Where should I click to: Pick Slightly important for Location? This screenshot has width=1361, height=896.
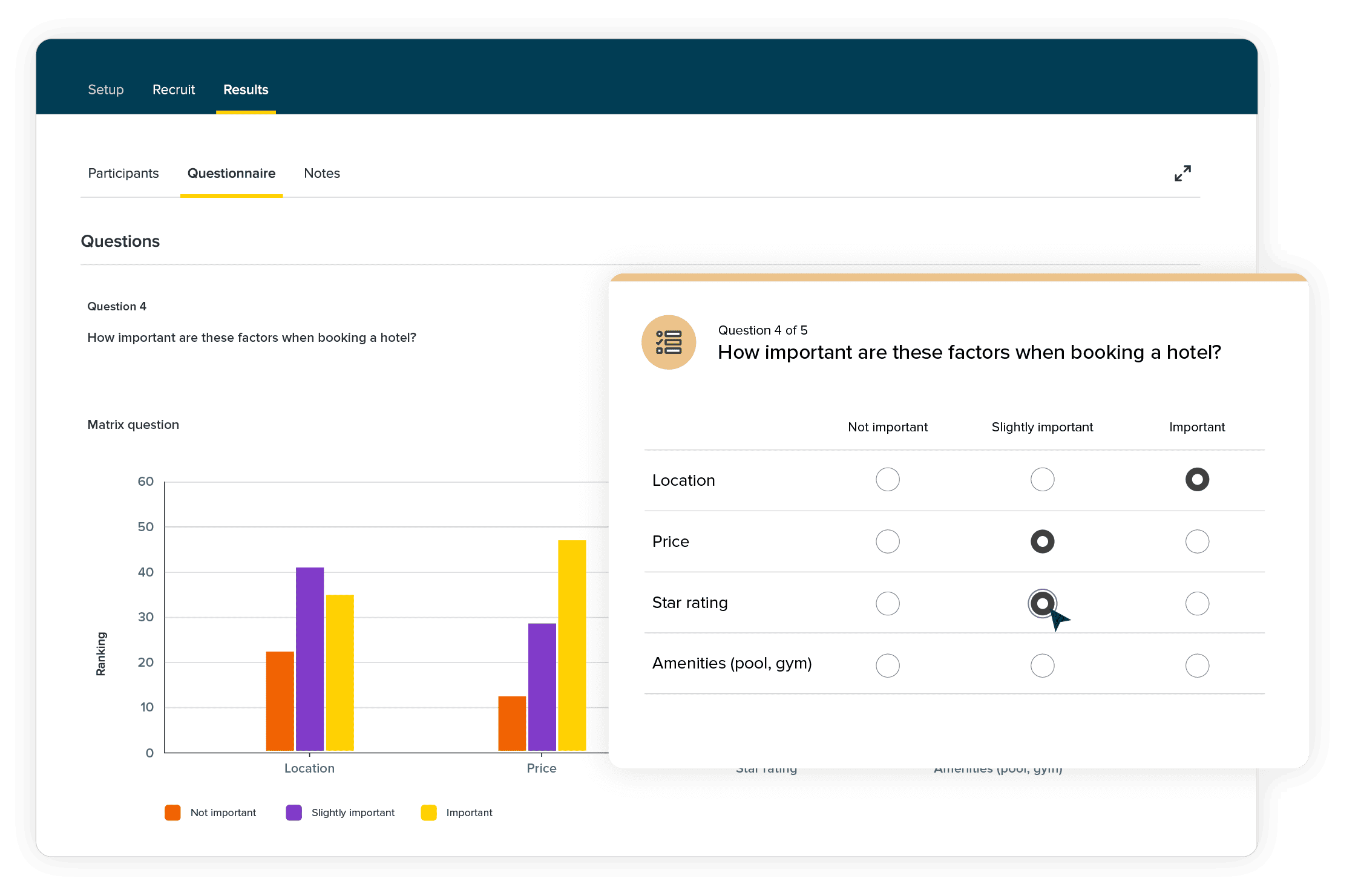(x=1042, y=480)
